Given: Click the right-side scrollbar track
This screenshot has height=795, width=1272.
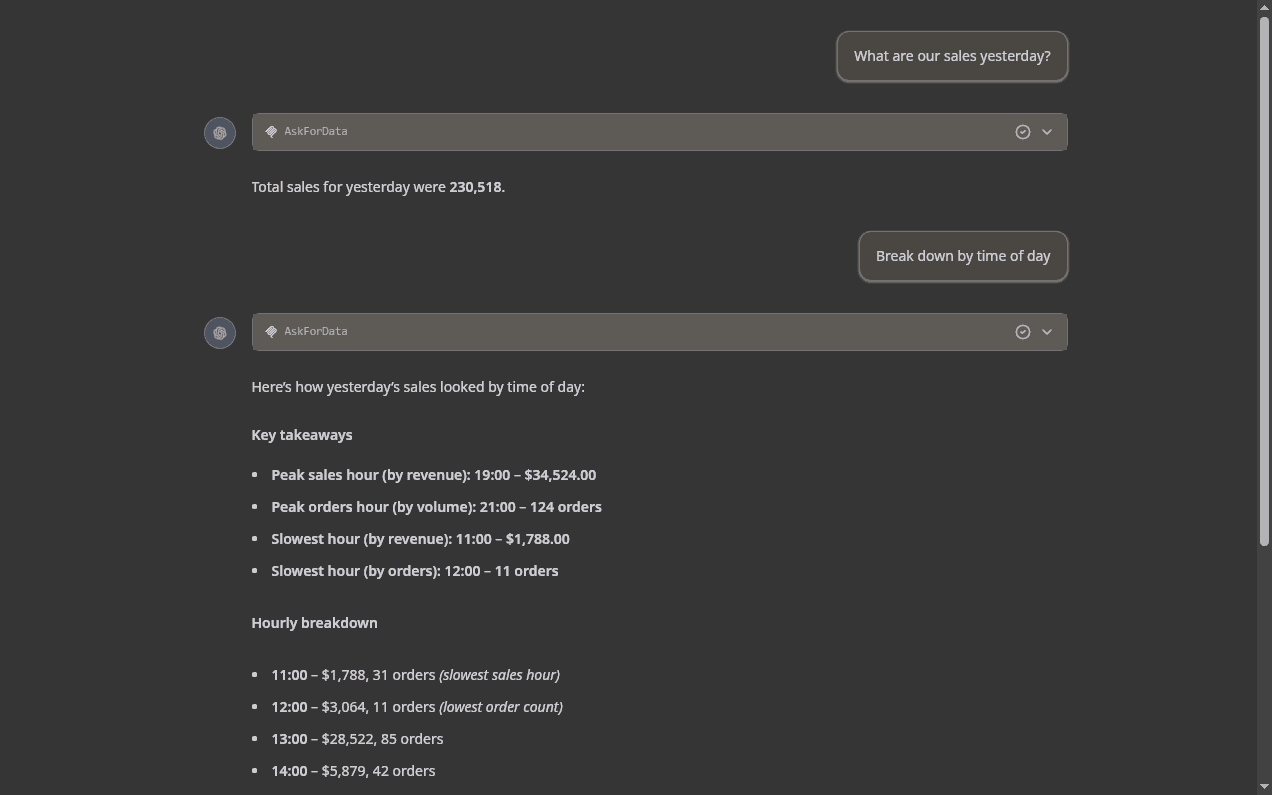Looking at the screenshot, I should (x=1264, y=400).
